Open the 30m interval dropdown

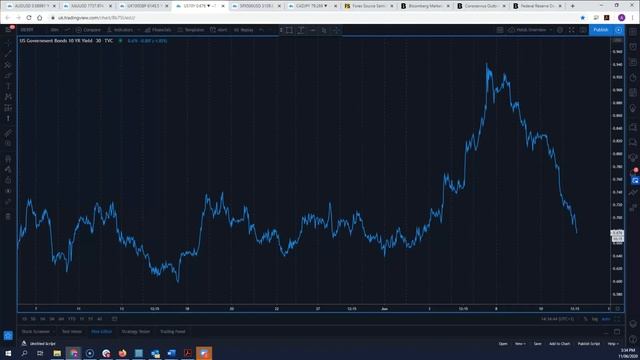coord(54,30)
